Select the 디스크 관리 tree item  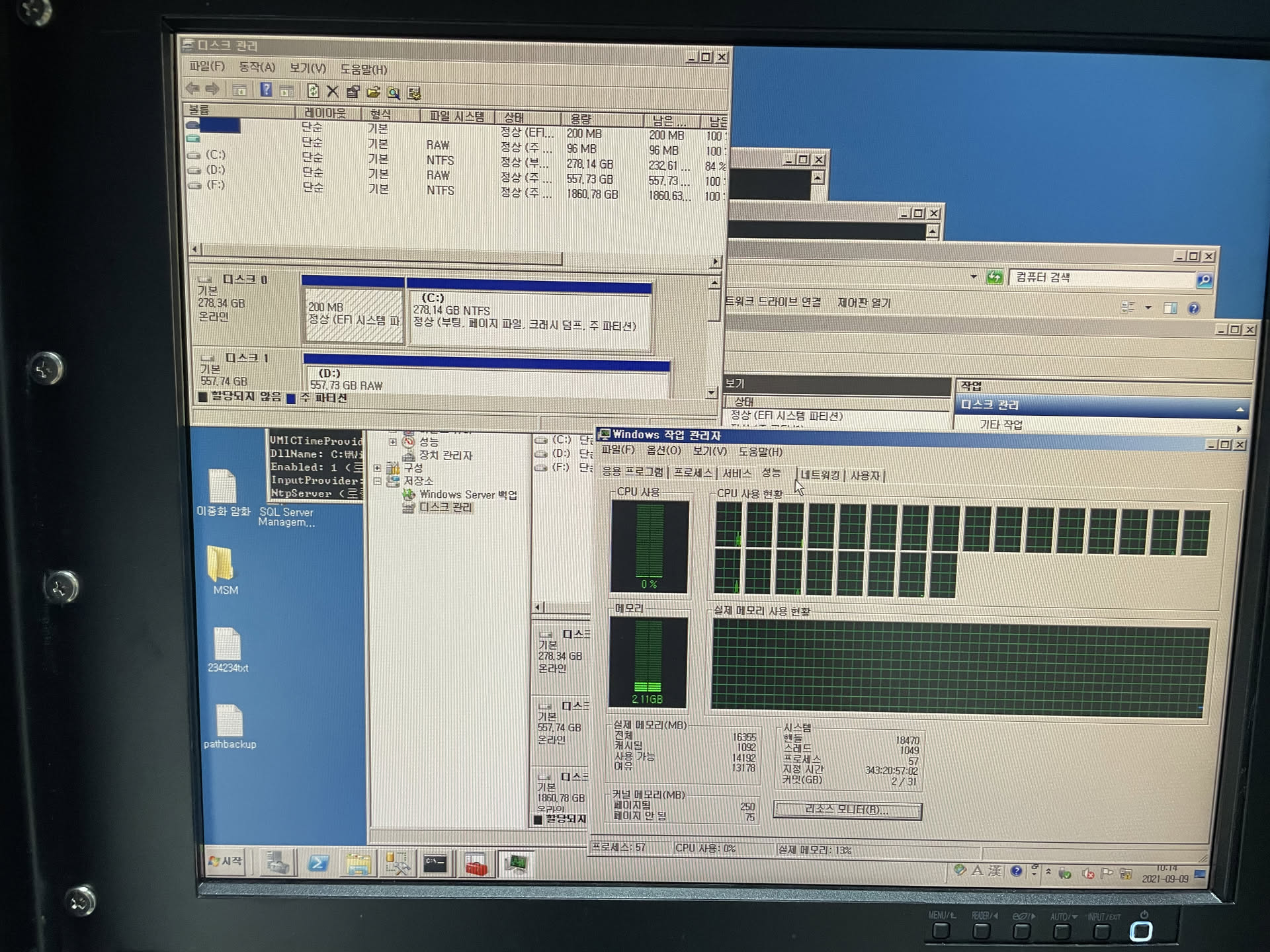(445, 507)
